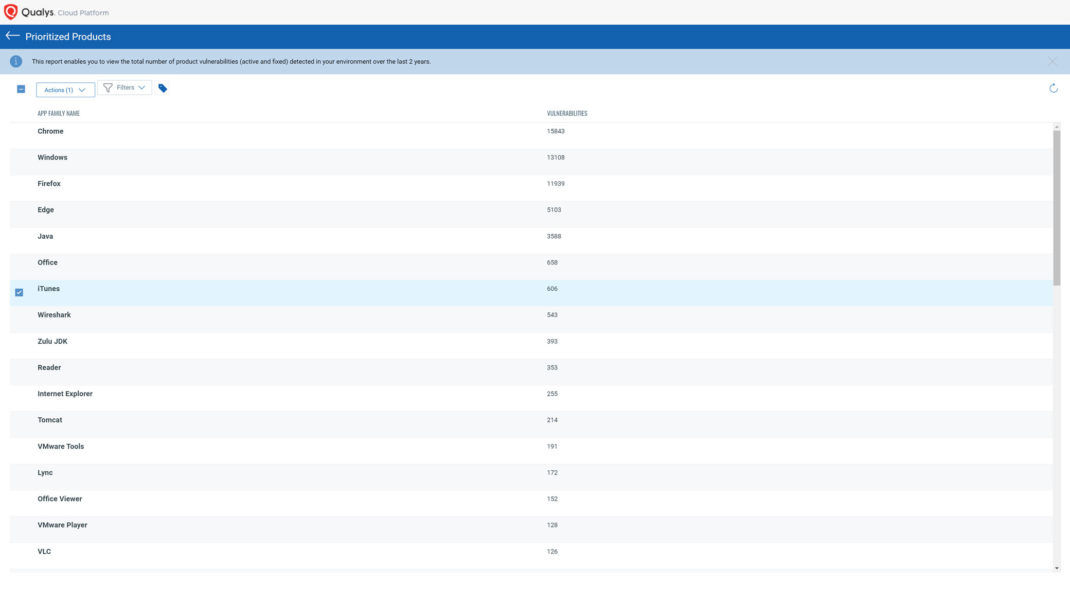Click the vertical scrollbar thumb

tap(1056, 207)
